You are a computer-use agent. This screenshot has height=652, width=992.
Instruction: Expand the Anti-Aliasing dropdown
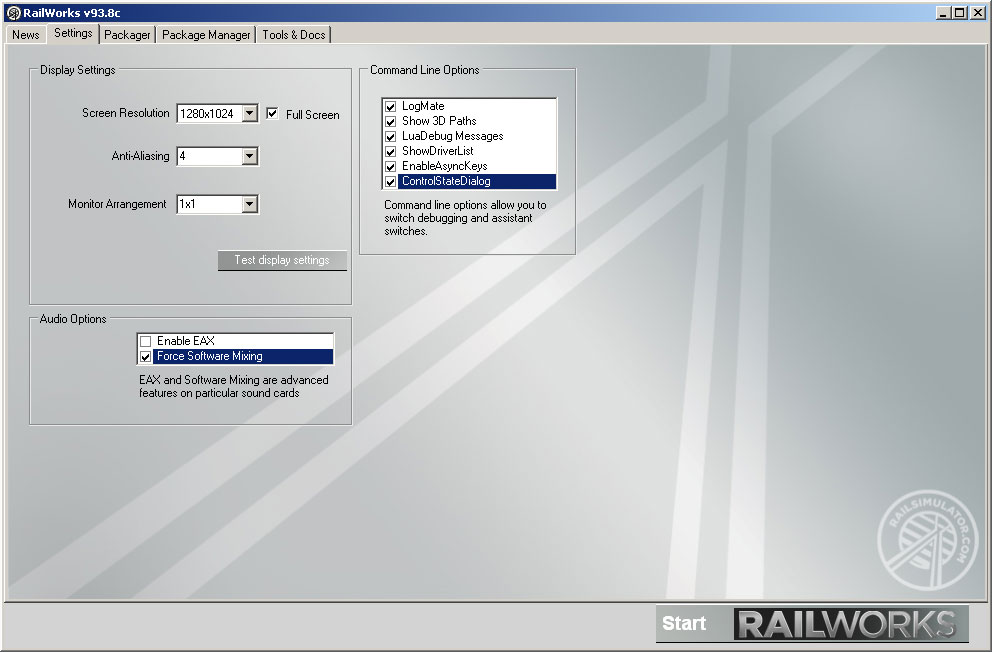(x=249, y=156)
